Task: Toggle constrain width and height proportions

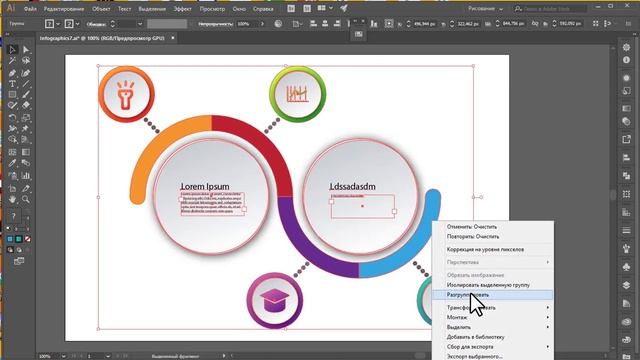Action: tap(535, 24)
